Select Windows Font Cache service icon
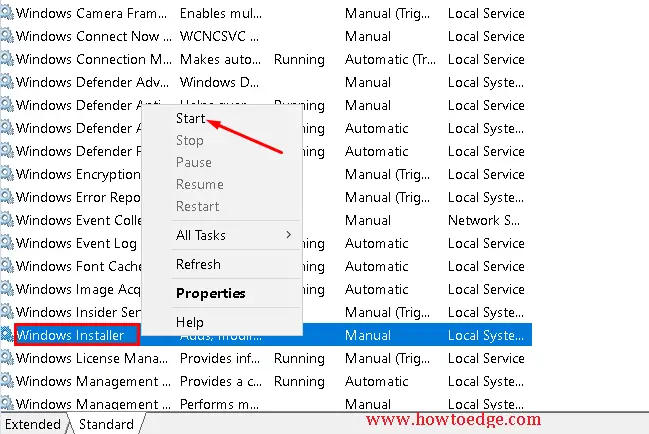Image resolution: width=649 pixels, height=434 pixels. click(7, 266)
